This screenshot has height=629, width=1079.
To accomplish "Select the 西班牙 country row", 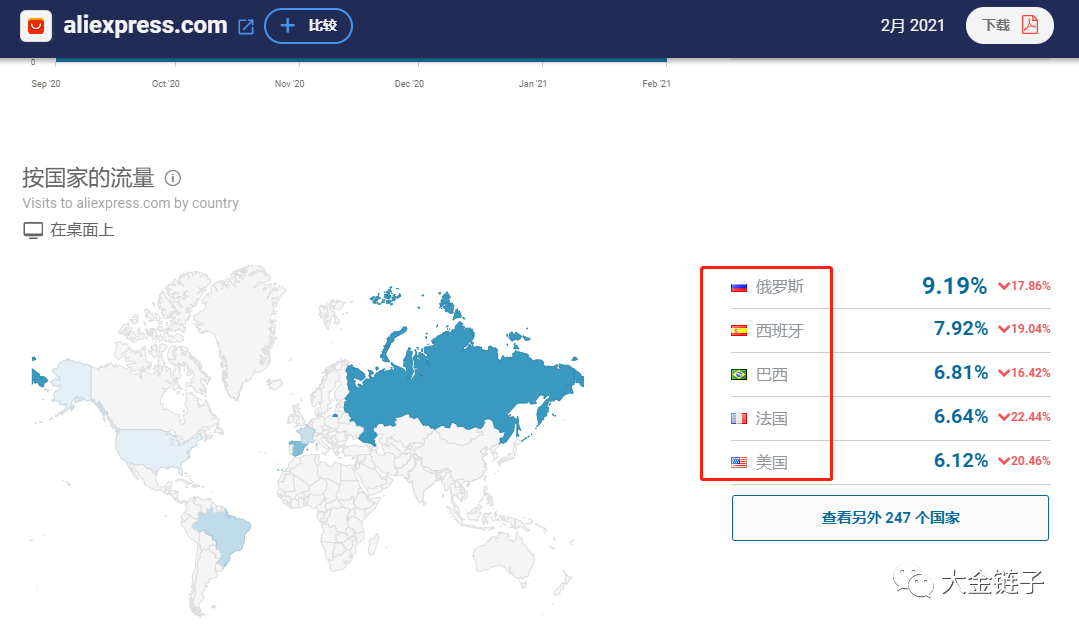I will [x=890, y=330].
